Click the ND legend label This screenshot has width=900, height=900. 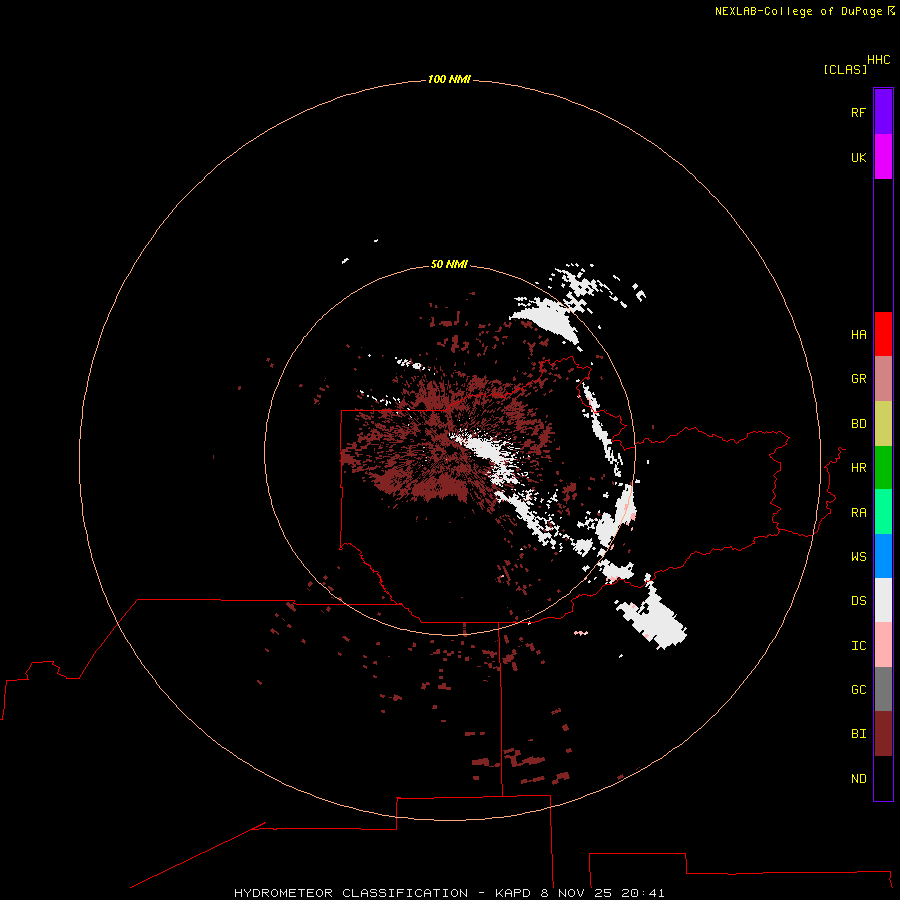click(x=858, y=779)
